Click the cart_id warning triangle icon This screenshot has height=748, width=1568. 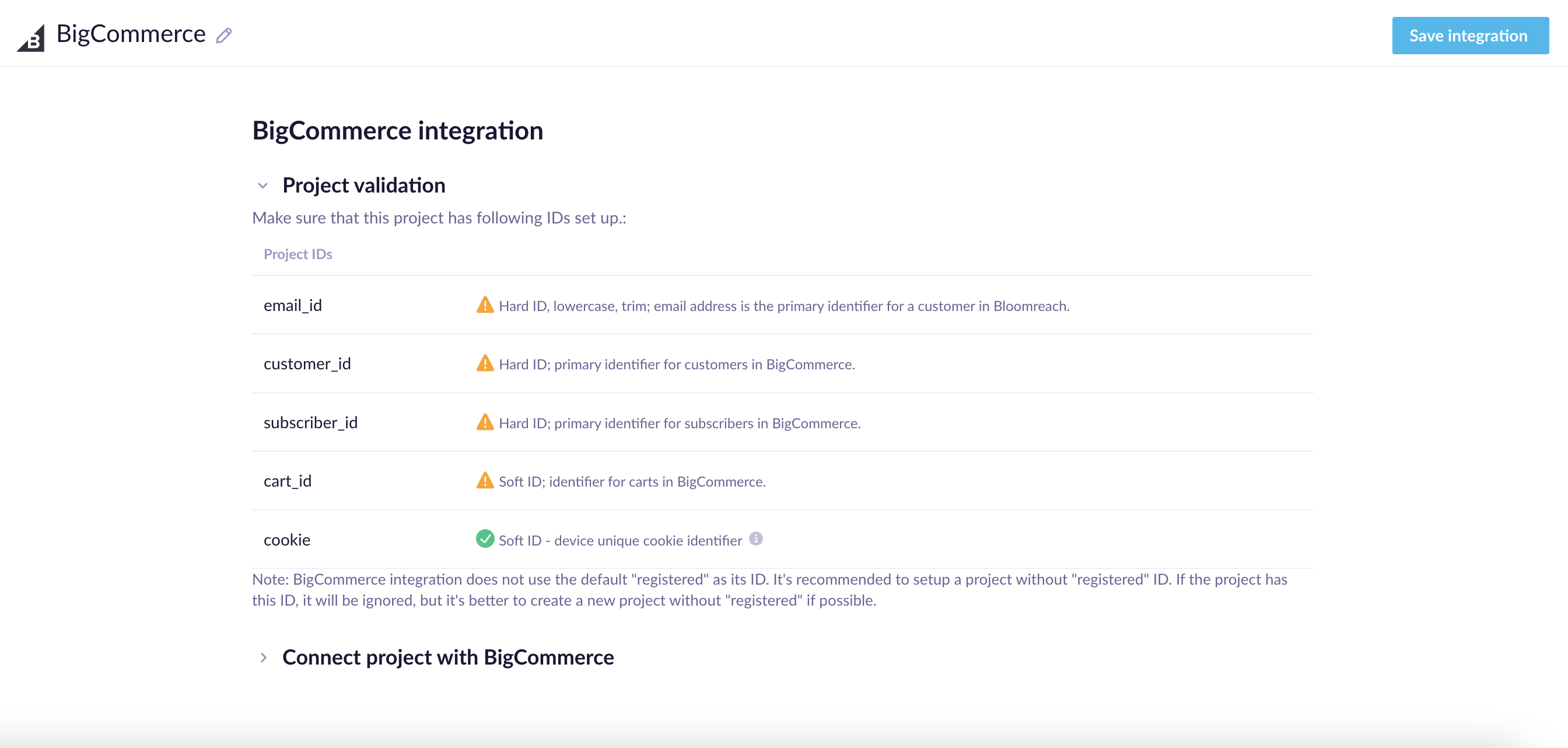485,481
